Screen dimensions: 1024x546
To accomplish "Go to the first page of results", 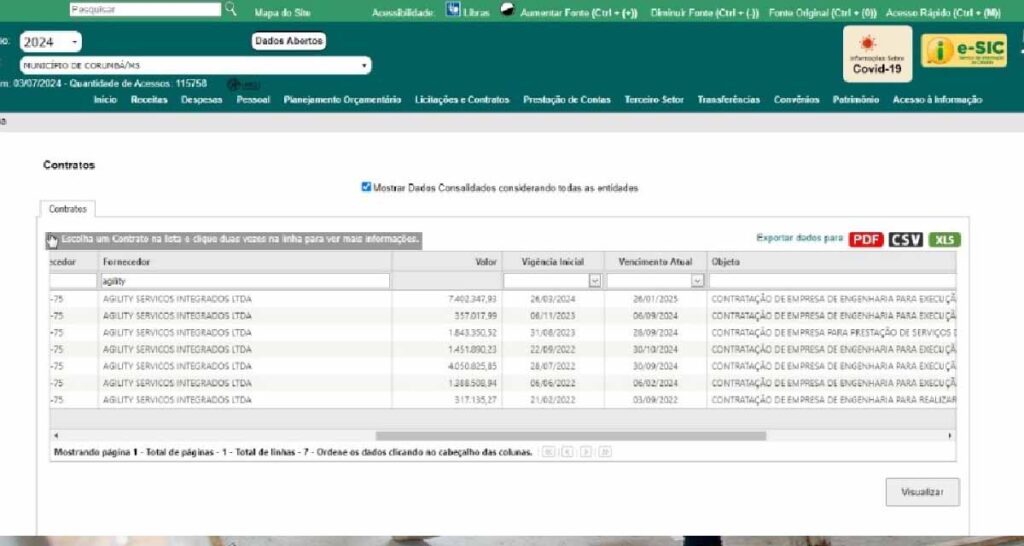I will 548,452.
